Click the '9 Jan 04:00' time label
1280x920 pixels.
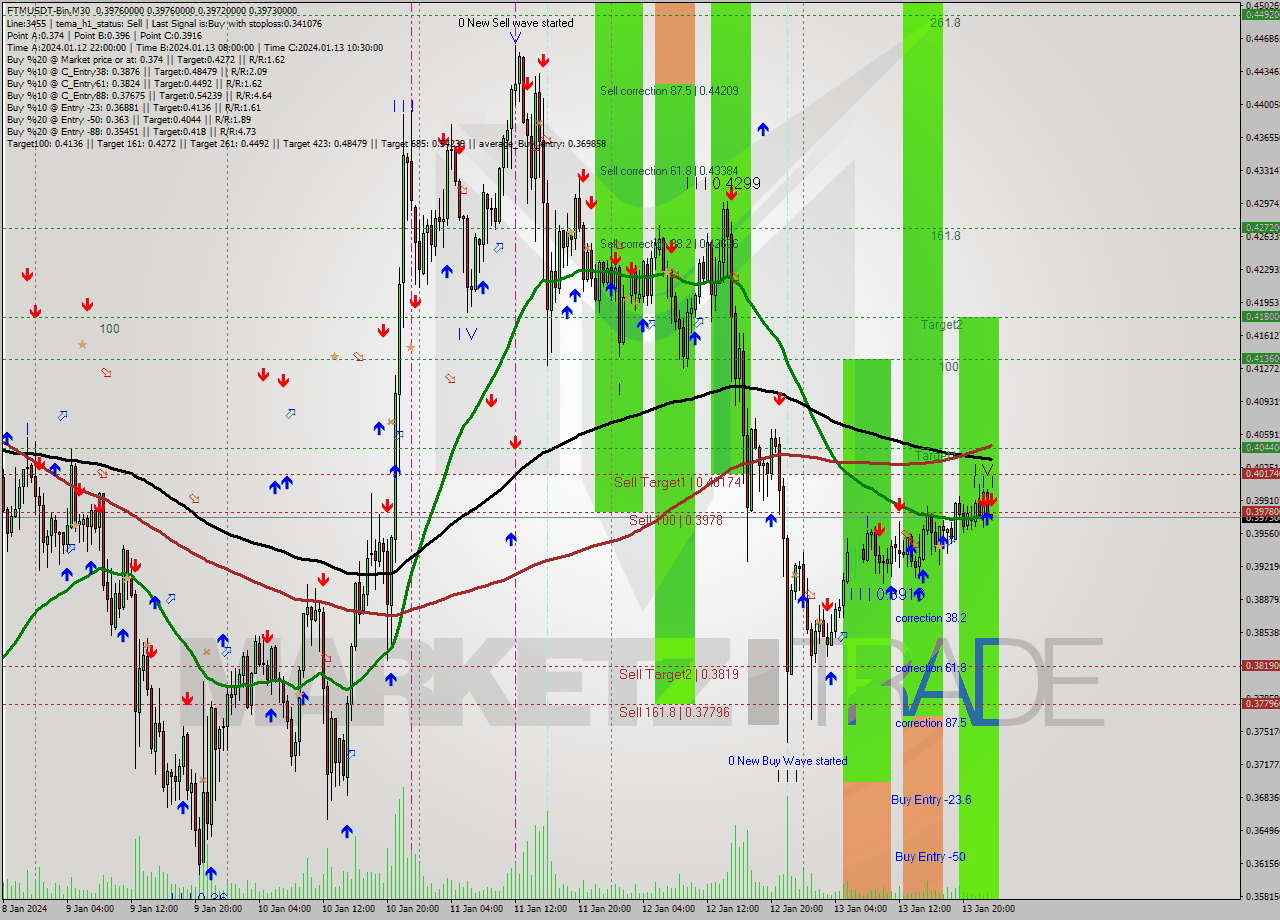(x=89, y=909)
